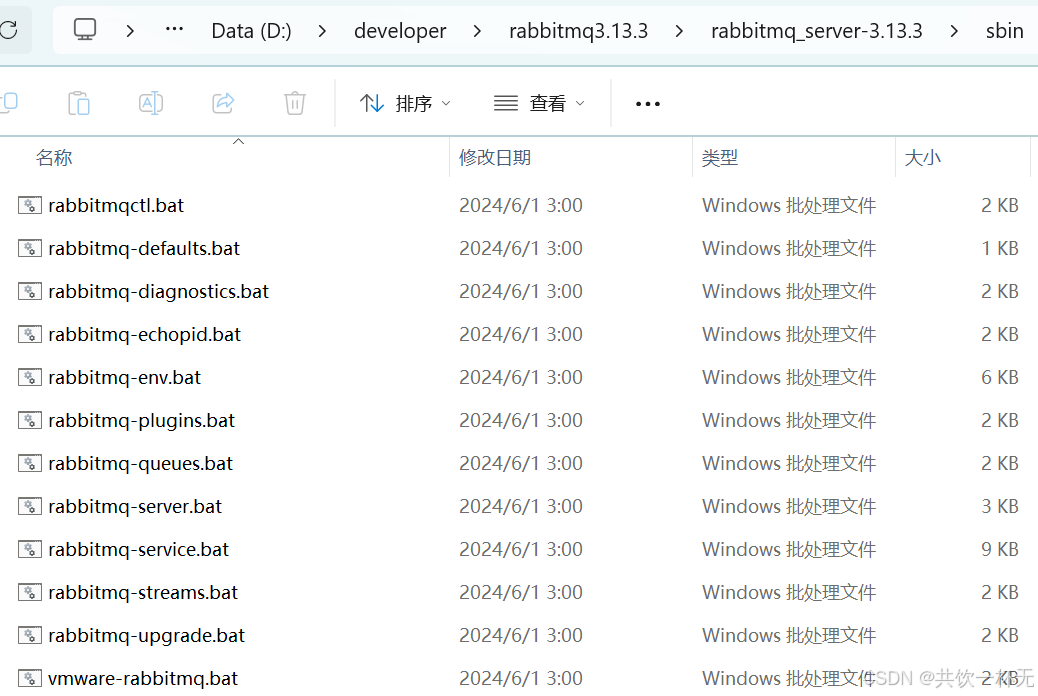This screenshot has height=696, width=1038.
Task: Select file rabbitmq-env.bat
Action: (x=124, y=377)
